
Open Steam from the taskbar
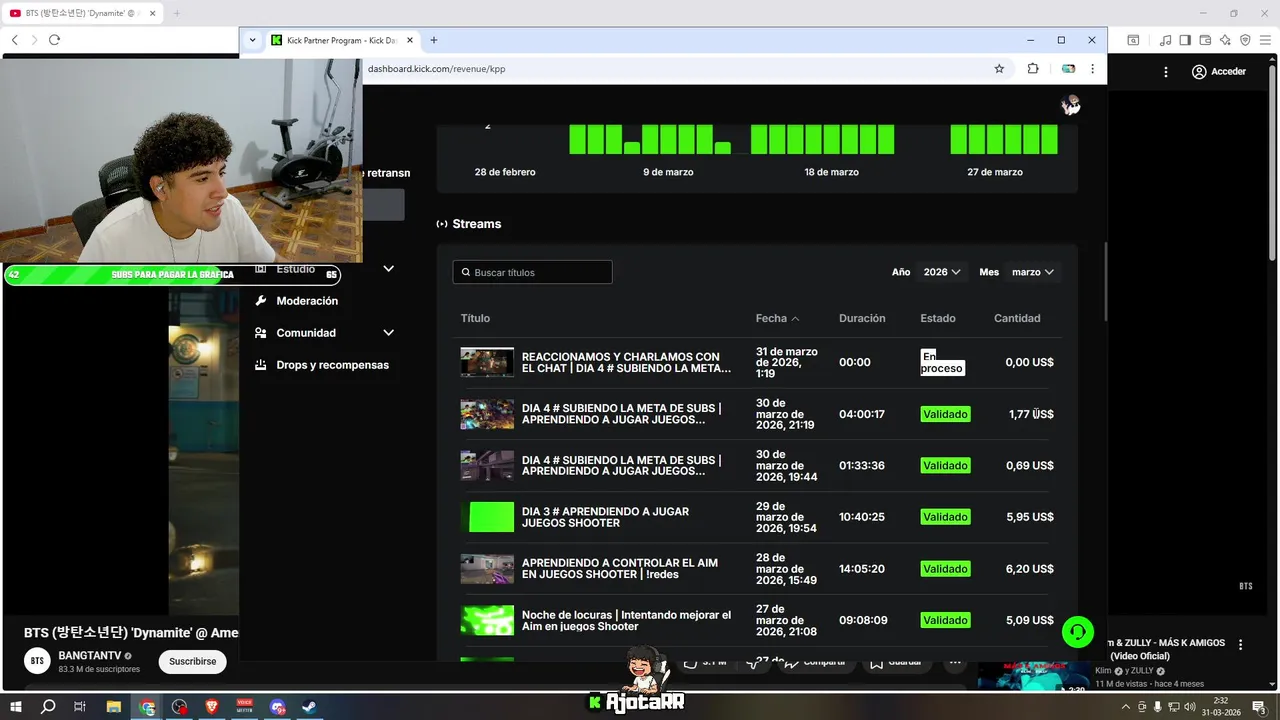pos(310,707)
